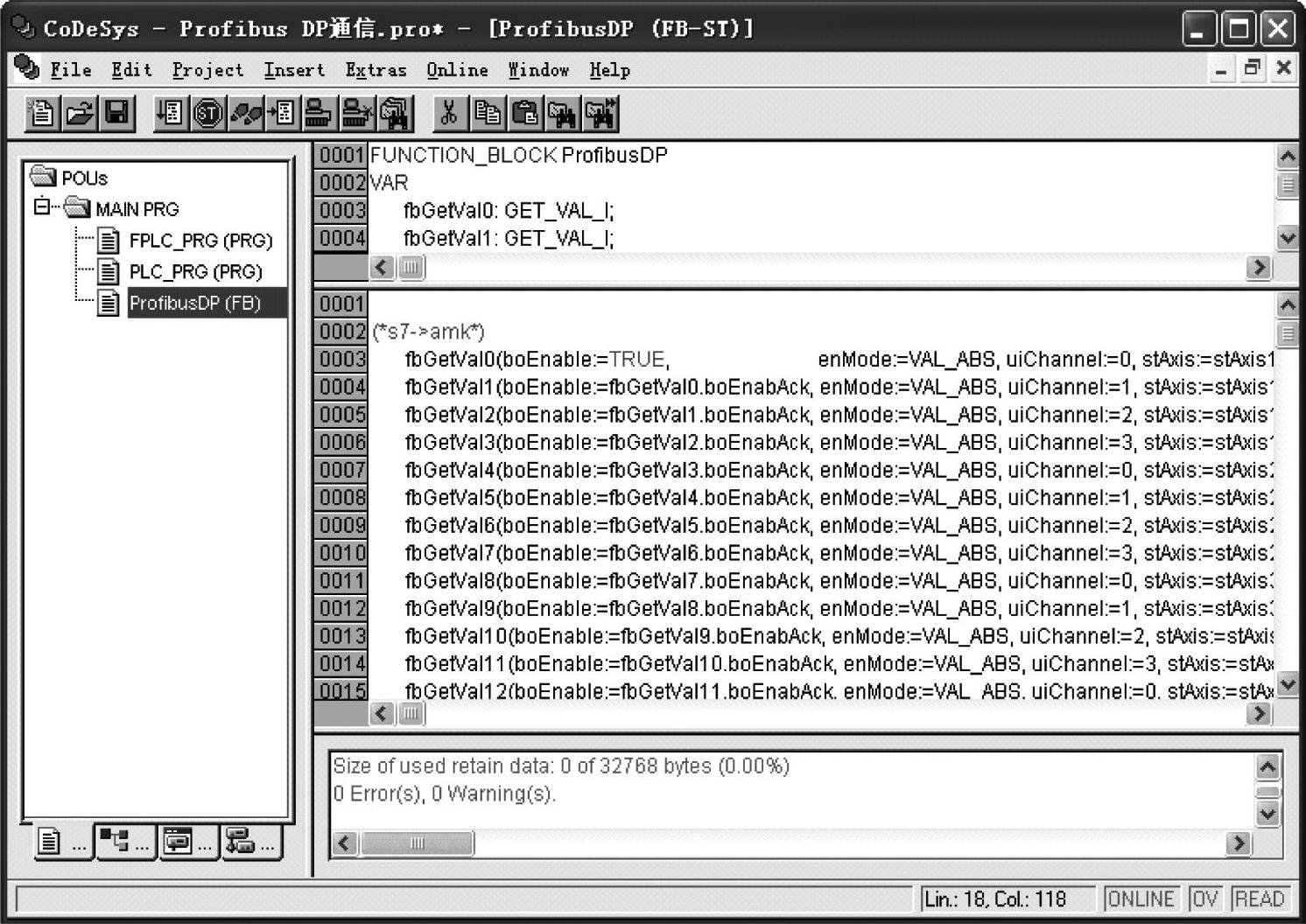Click the message pane's down scroll arrow
This screenshot has width=1306, height=924.
[x=1268, y=815]
